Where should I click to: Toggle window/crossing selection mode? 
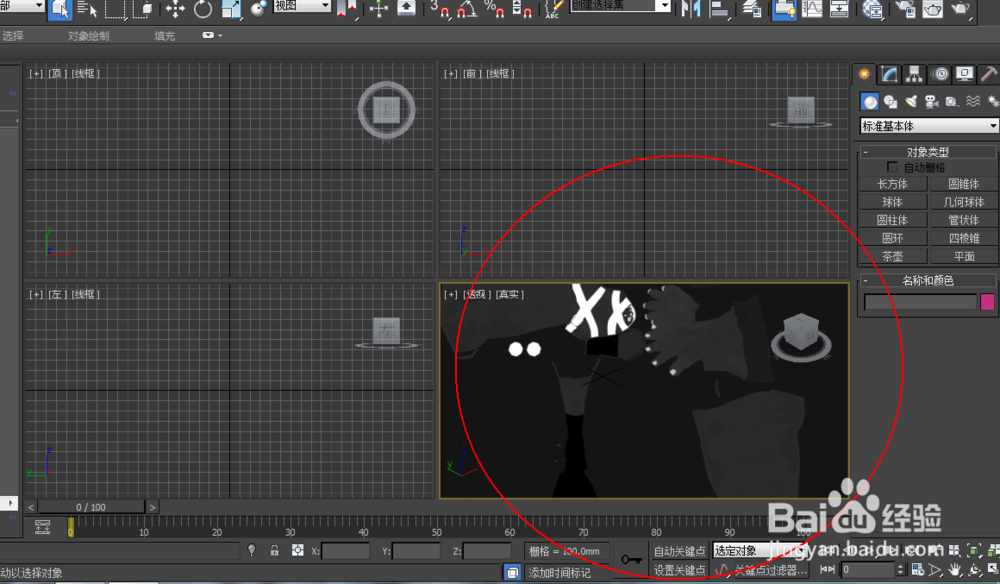(143, 9)
